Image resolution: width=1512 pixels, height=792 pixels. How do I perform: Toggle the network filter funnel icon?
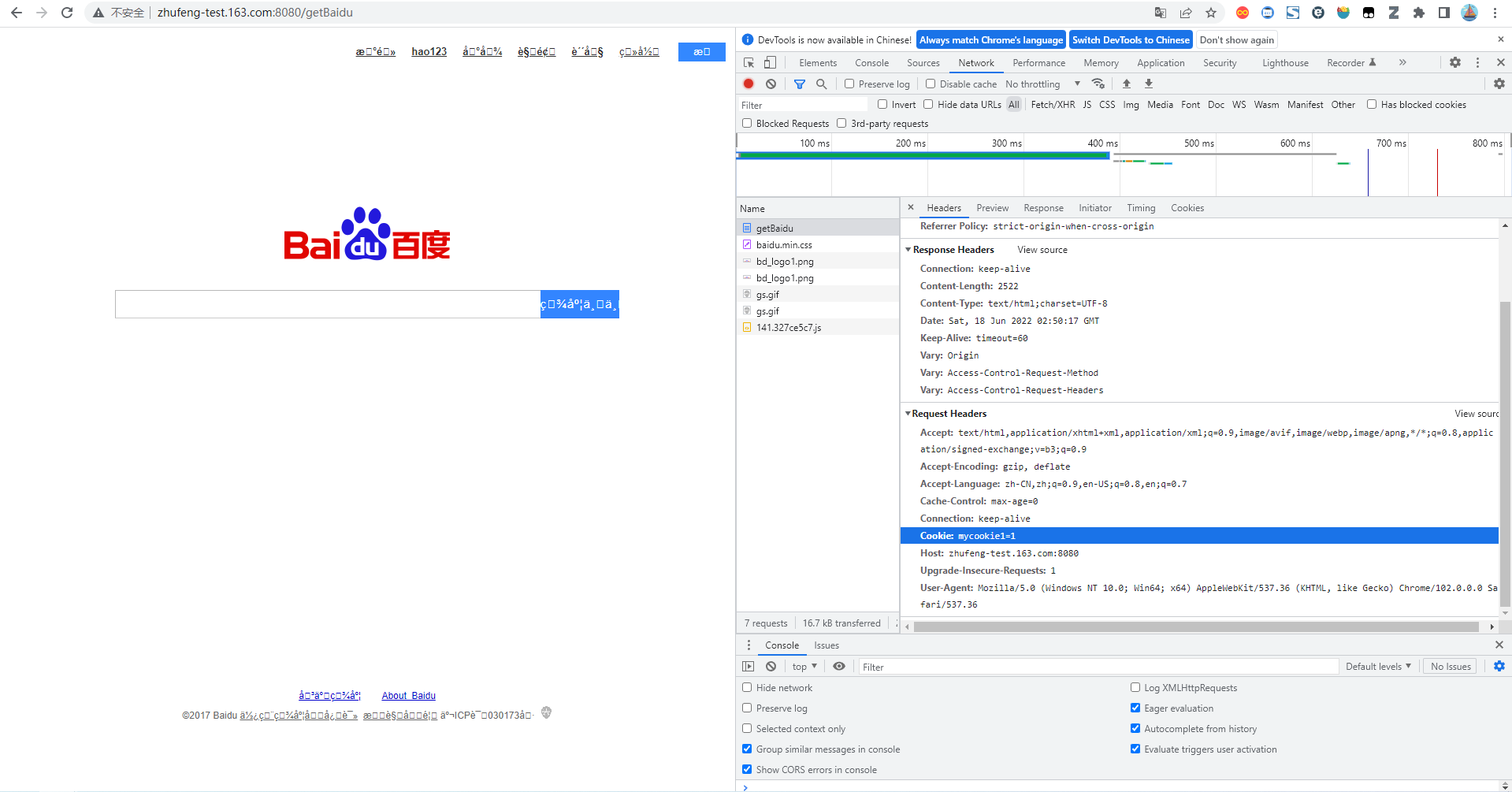pyautogui.click(x=800, y=84)
